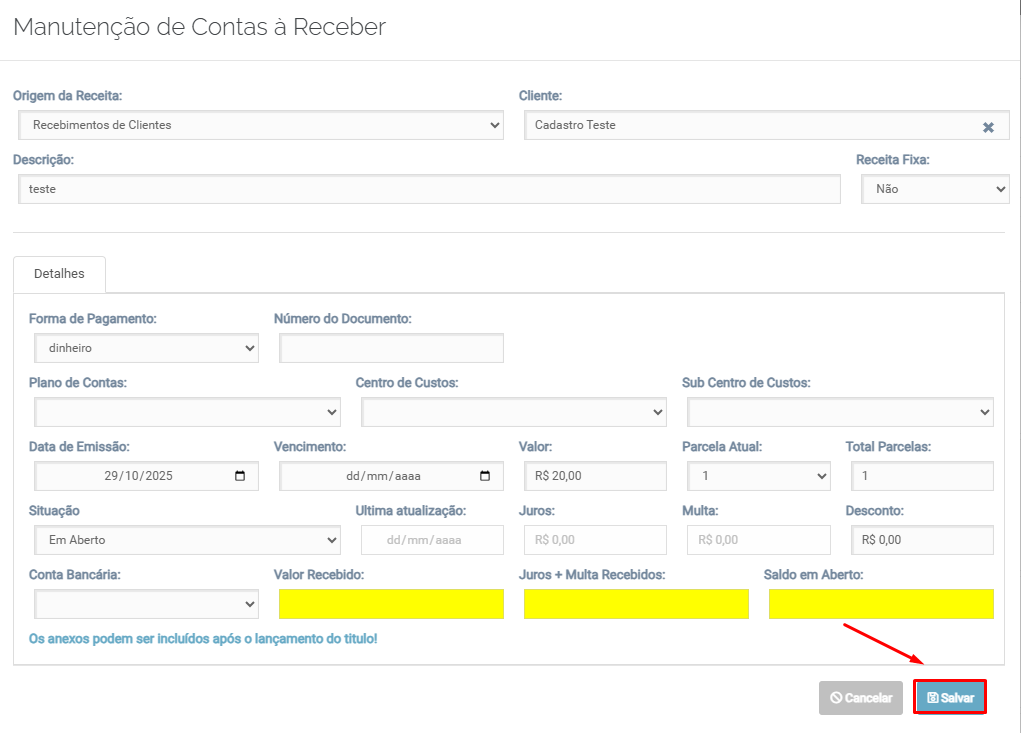Click the Descrição text field

(x=430, y=189)
